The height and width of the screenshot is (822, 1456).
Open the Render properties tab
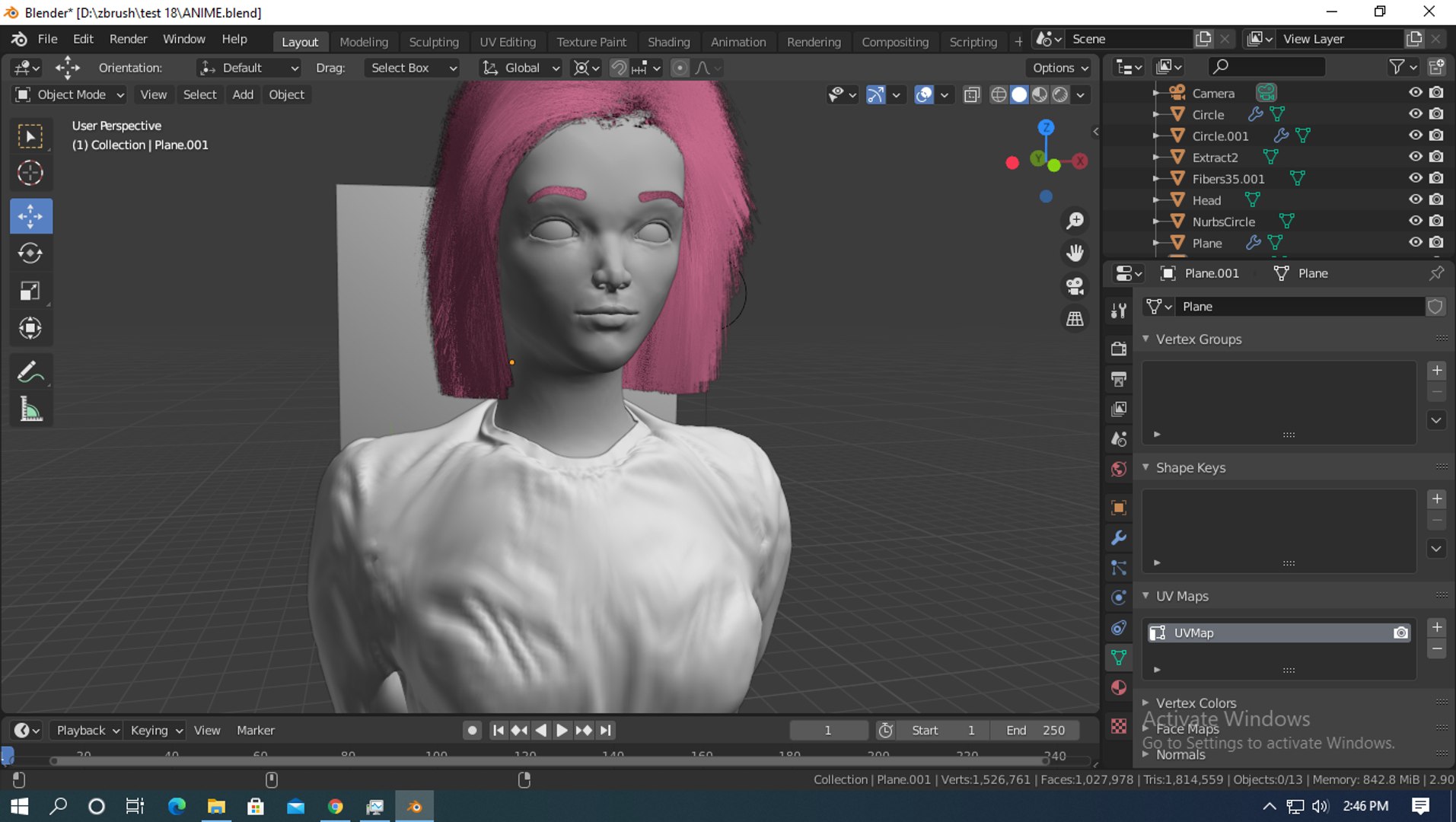click(x=1119, y=349)
